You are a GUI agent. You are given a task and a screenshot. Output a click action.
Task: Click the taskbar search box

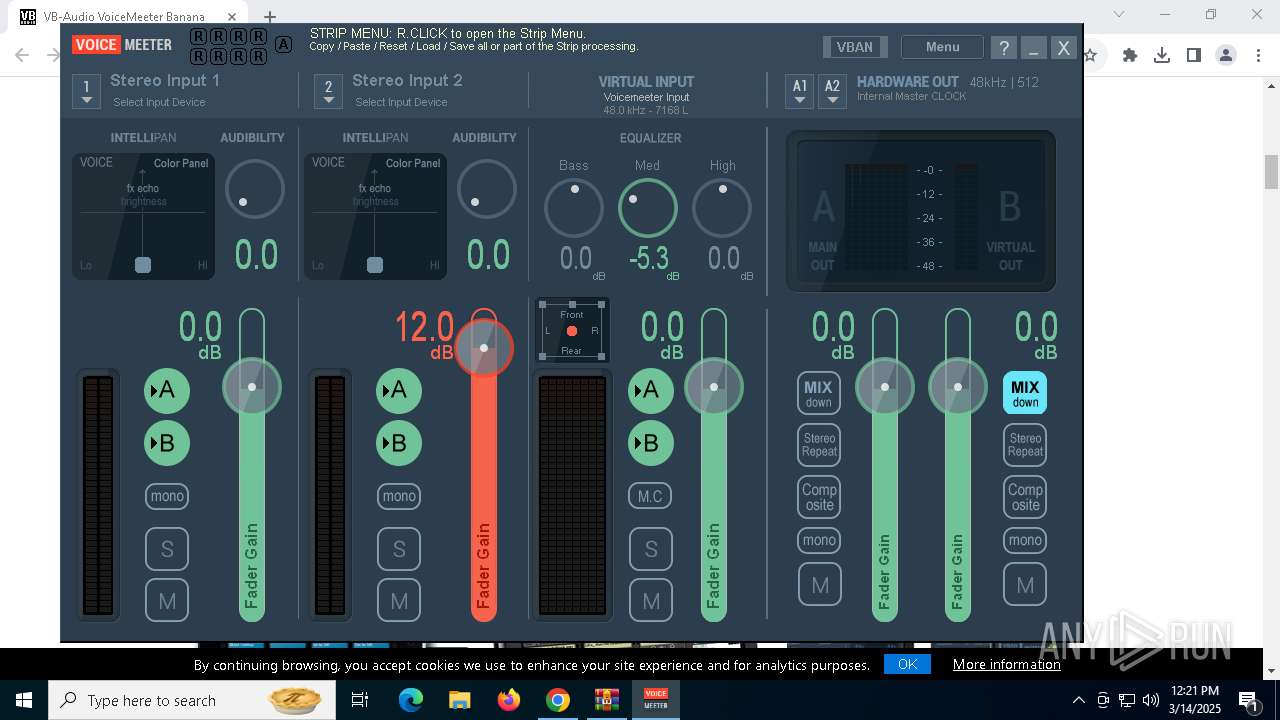pos(192,700)
